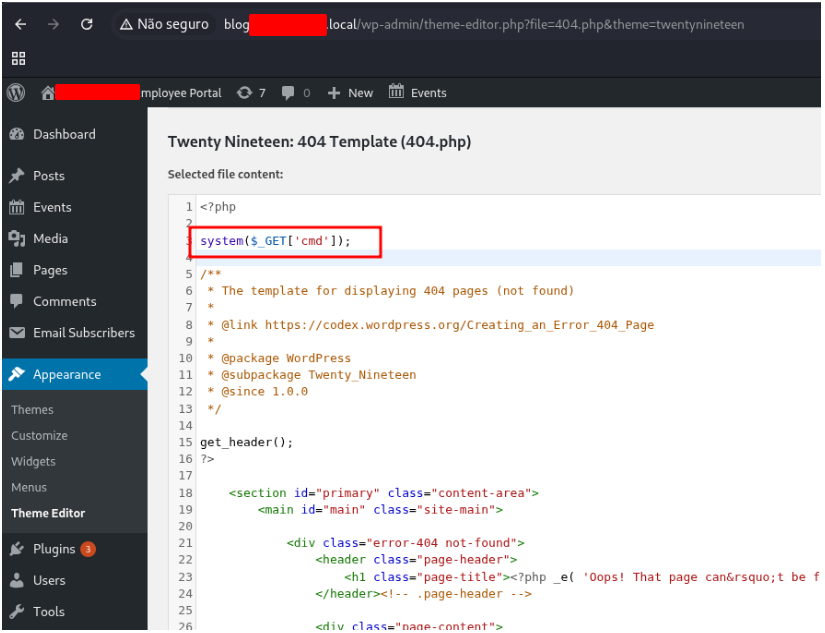Image resolution: width=825 pixels, height=633 pixels.
Task: Collapse the Appearance menu section
Action: coord(67,375)
